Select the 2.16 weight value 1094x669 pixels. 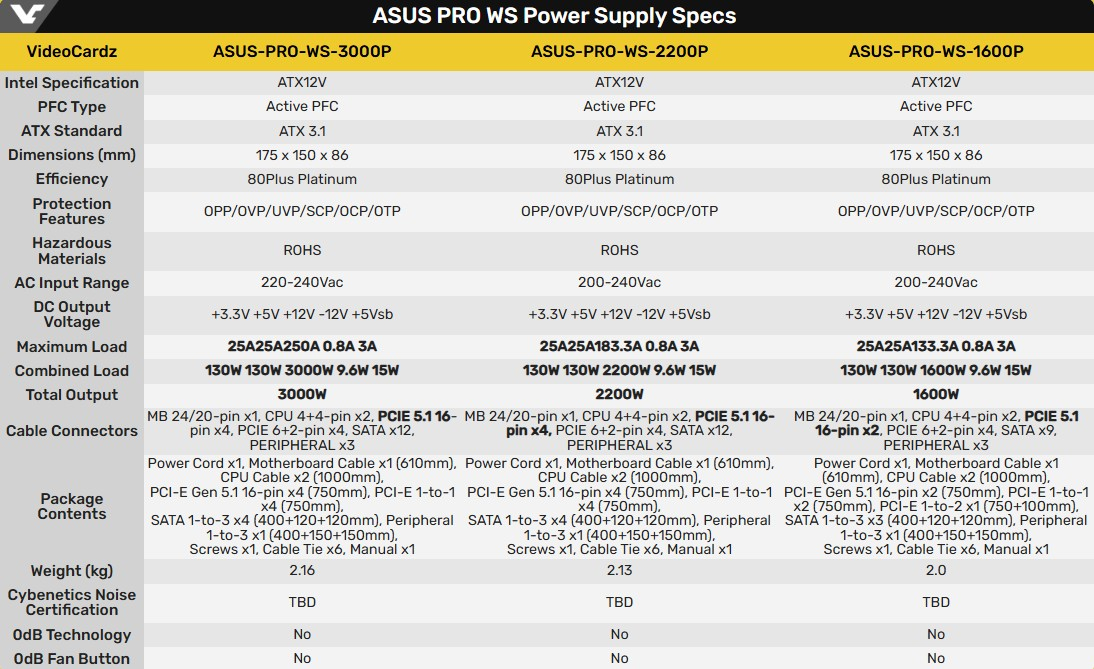[x=302, y=571]
